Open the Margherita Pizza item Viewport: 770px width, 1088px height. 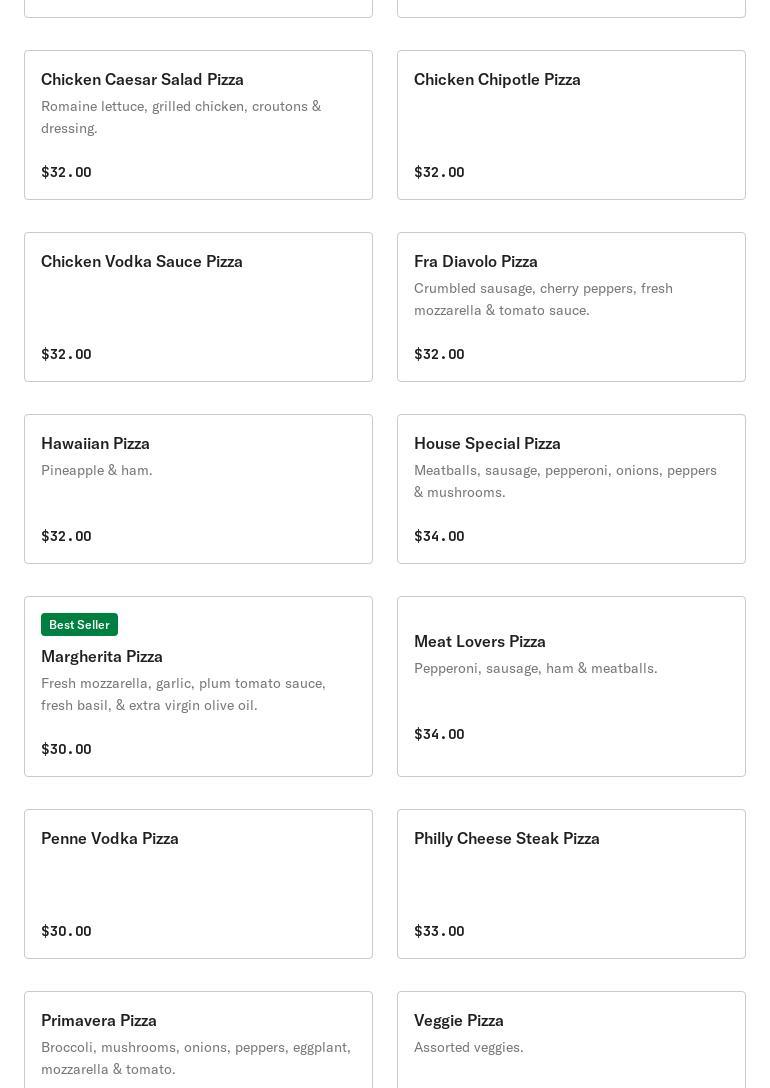[198, 686]
